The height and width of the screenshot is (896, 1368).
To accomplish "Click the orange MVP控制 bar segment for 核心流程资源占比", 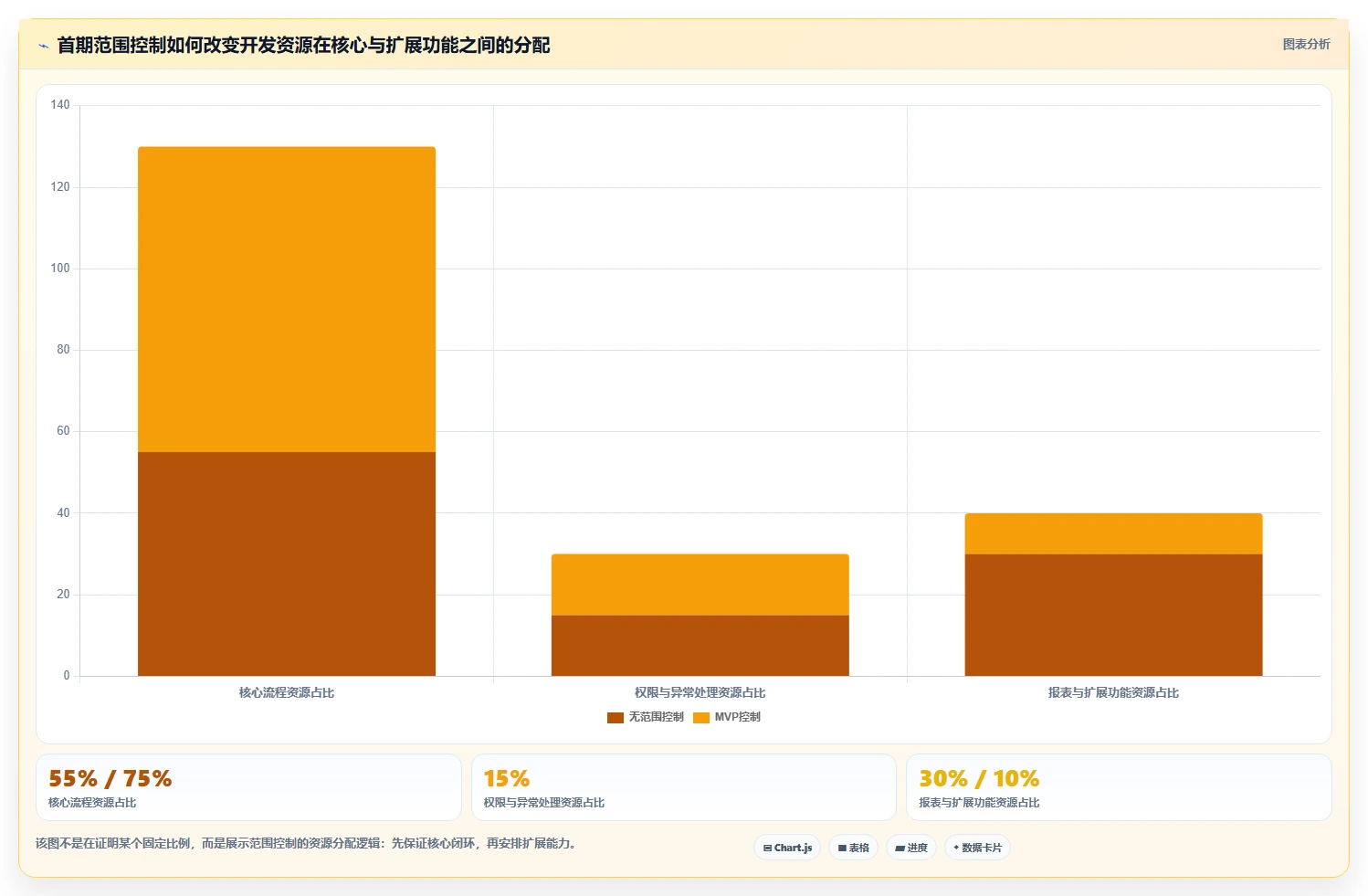I will [287, 300].
